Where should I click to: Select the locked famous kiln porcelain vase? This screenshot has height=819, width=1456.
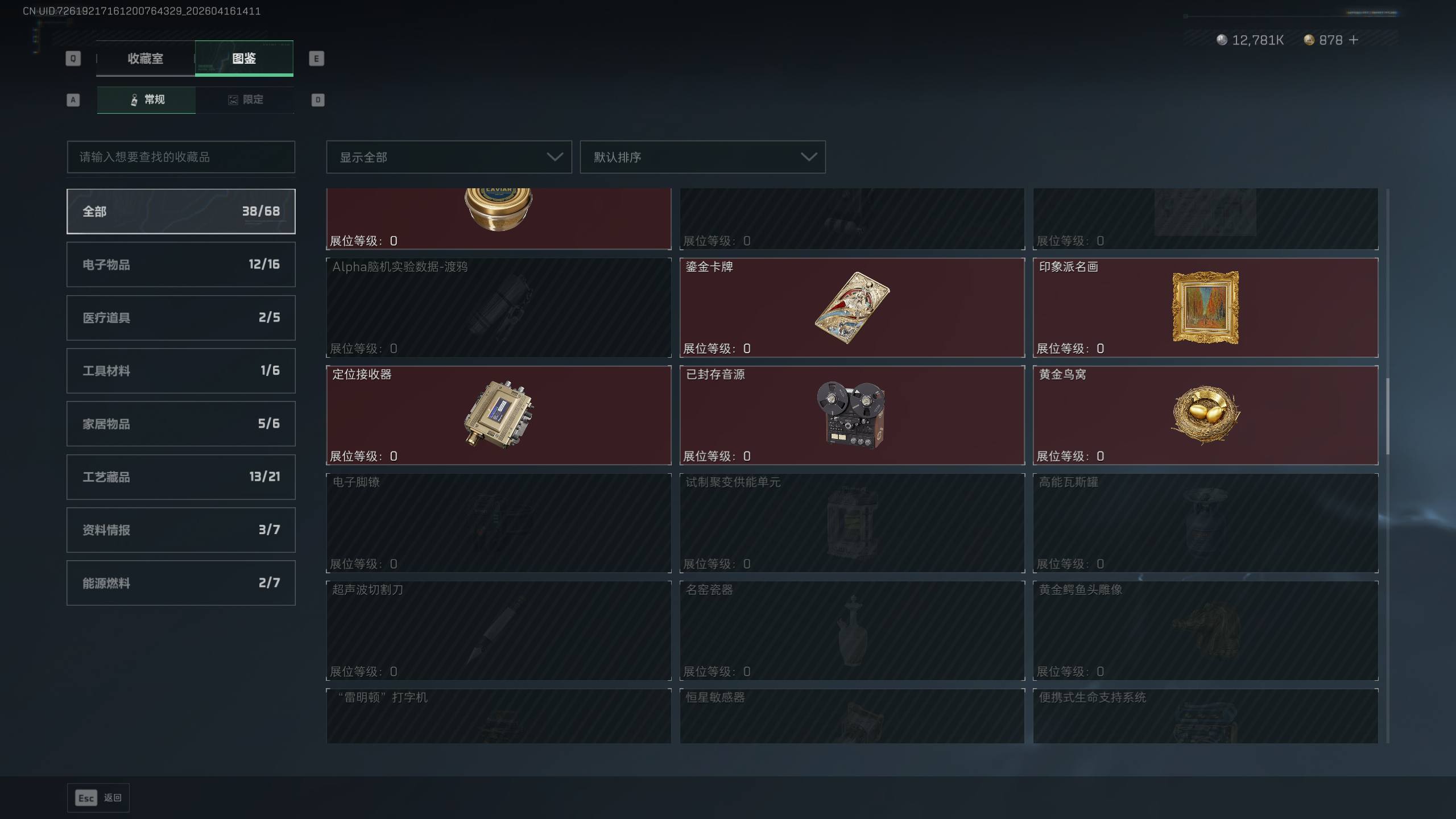point(851,630)
